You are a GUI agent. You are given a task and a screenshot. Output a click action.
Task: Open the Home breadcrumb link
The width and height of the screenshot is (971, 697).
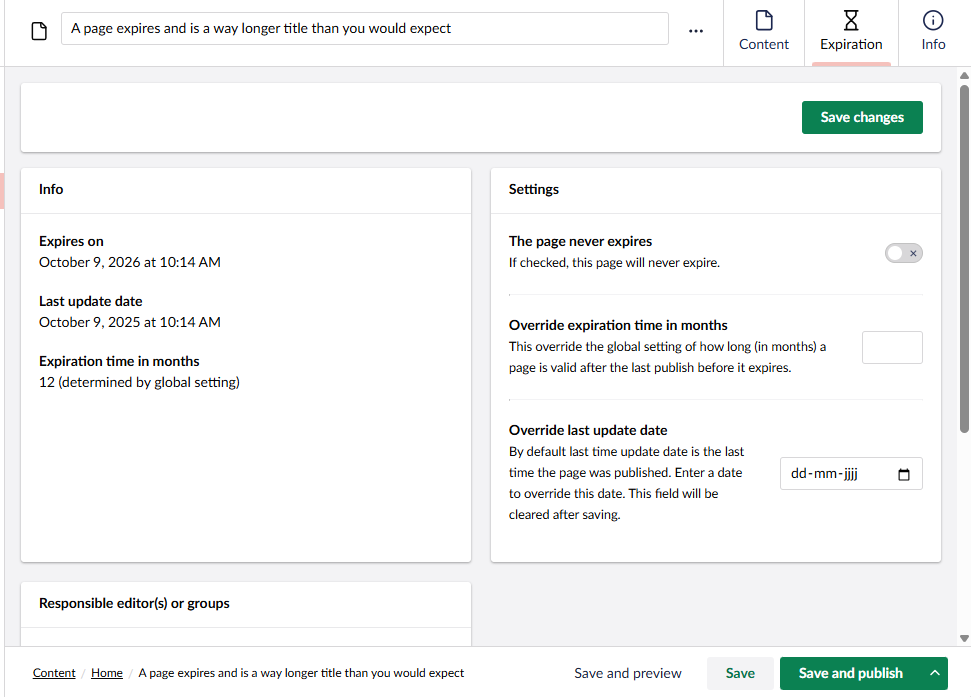[x=107, y=673]
